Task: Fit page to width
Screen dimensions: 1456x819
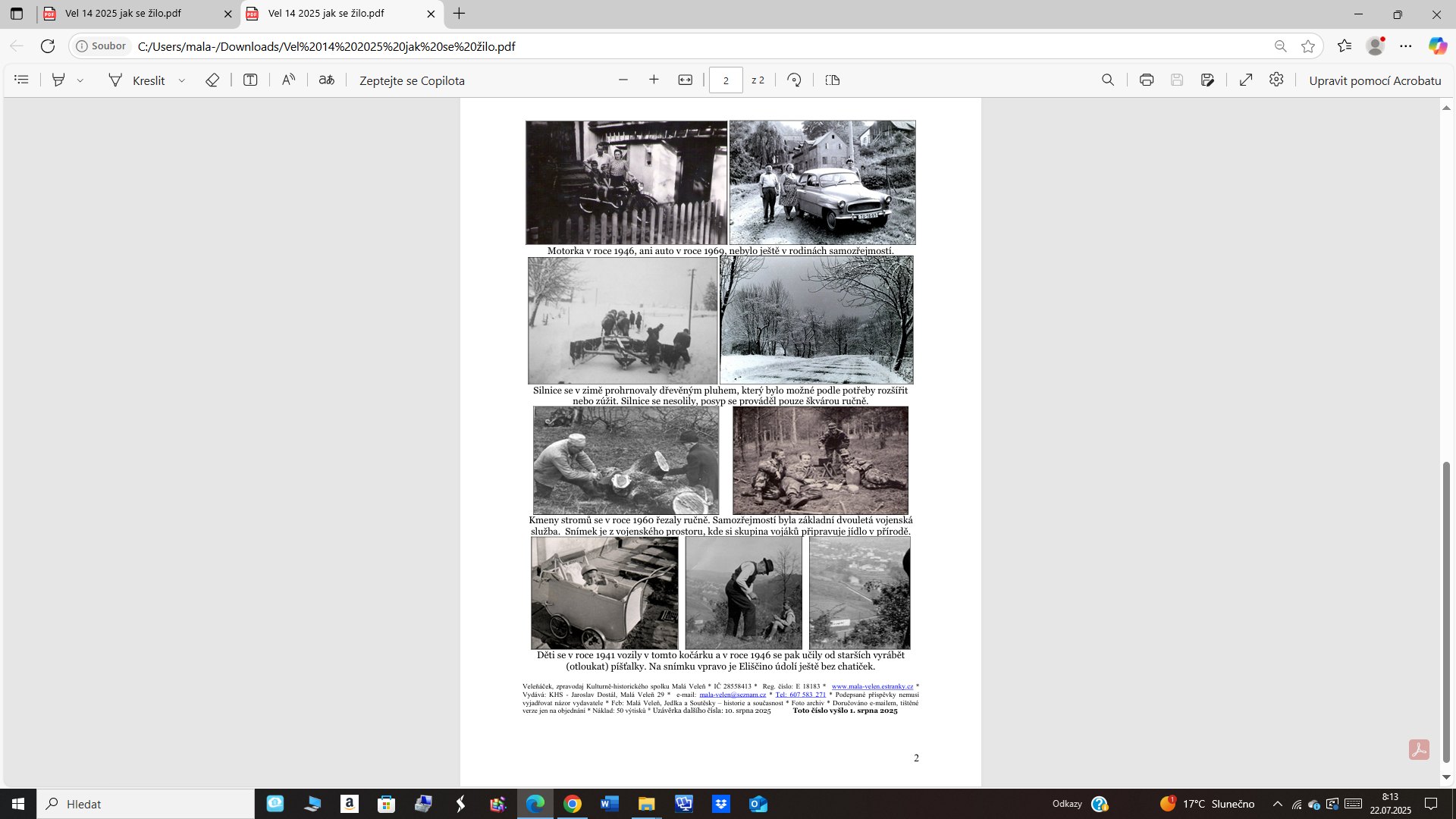Action: [x=686, y=80]
